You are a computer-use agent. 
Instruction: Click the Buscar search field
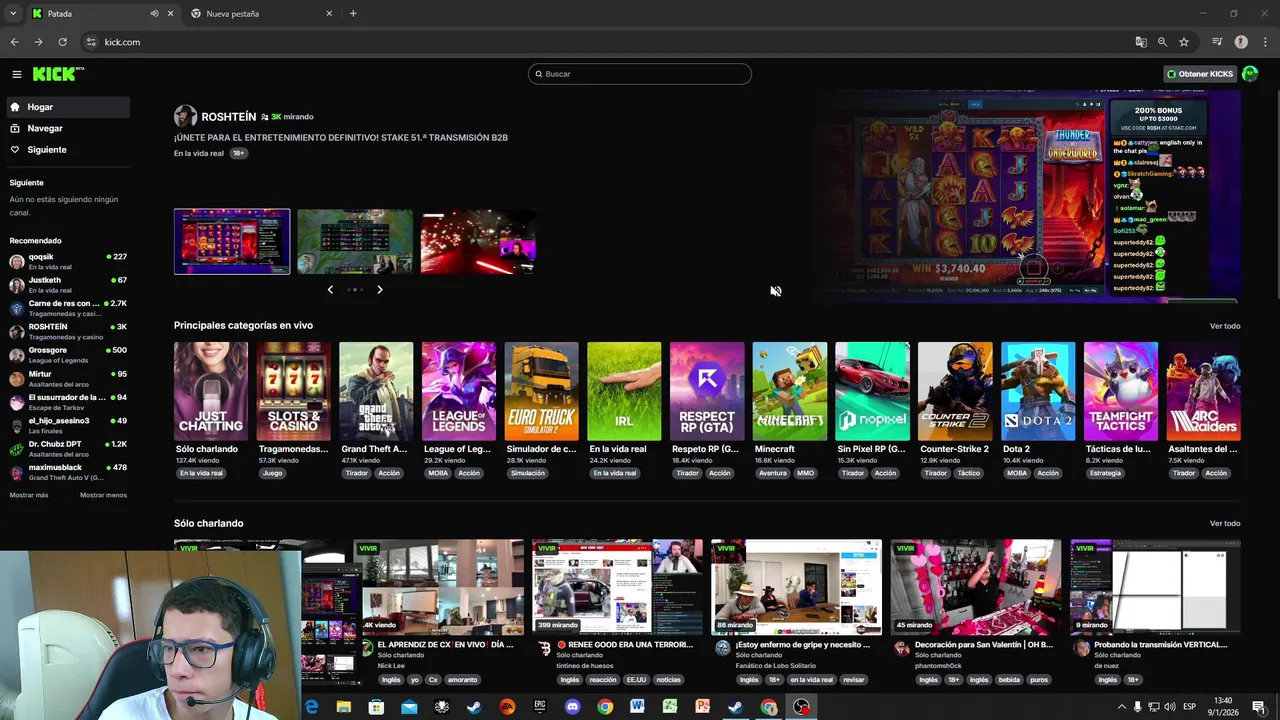point(640,74)
